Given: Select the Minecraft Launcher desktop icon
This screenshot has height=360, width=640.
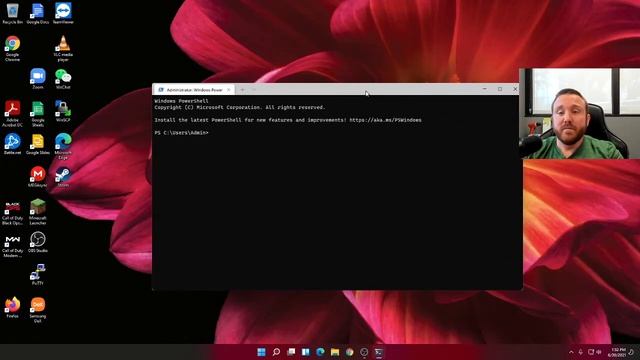Looking at the screenshot, I should tap(38, 211).
